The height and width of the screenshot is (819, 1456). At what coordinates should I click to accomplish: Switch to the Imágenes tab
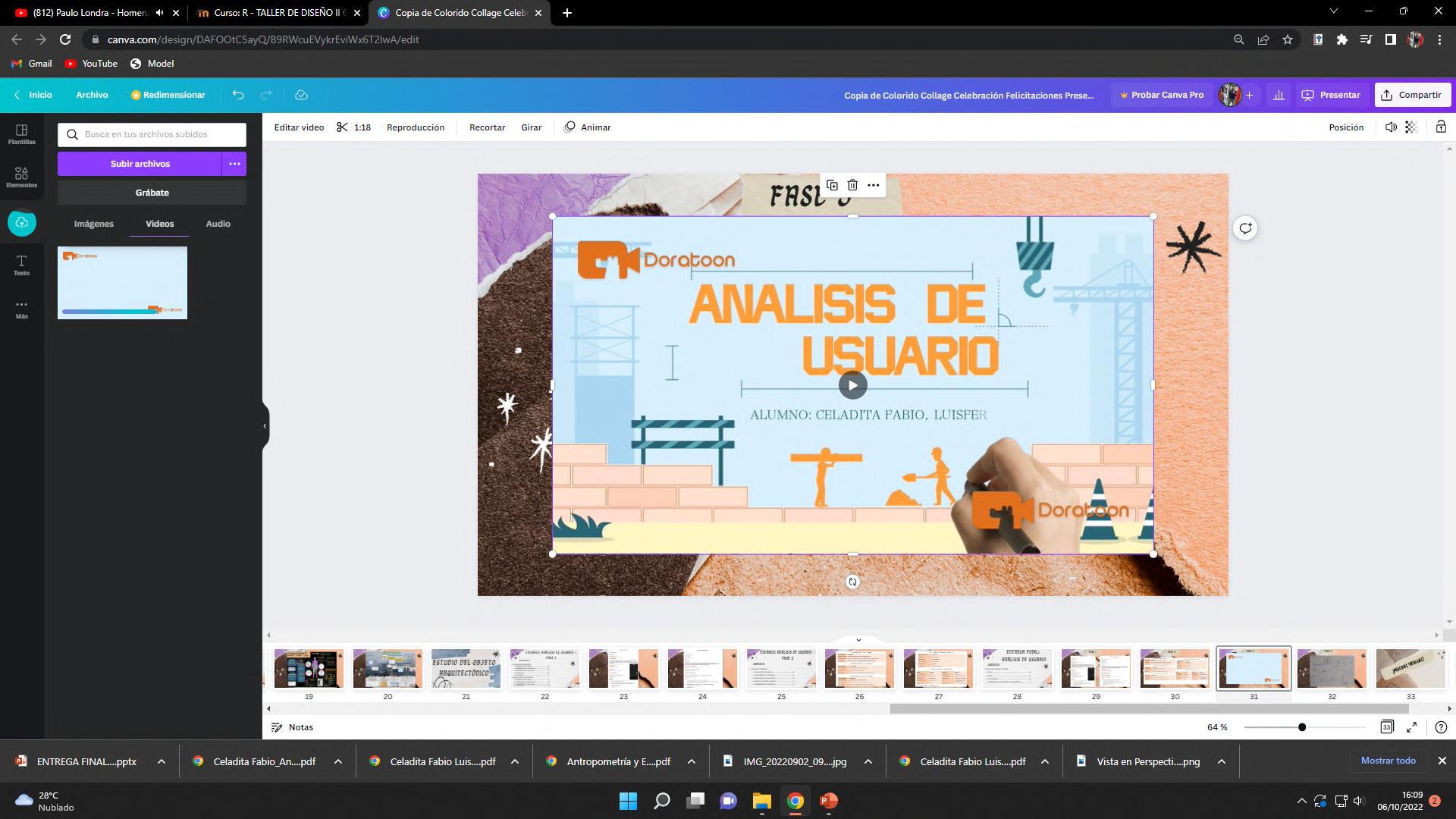pos(94,224)
